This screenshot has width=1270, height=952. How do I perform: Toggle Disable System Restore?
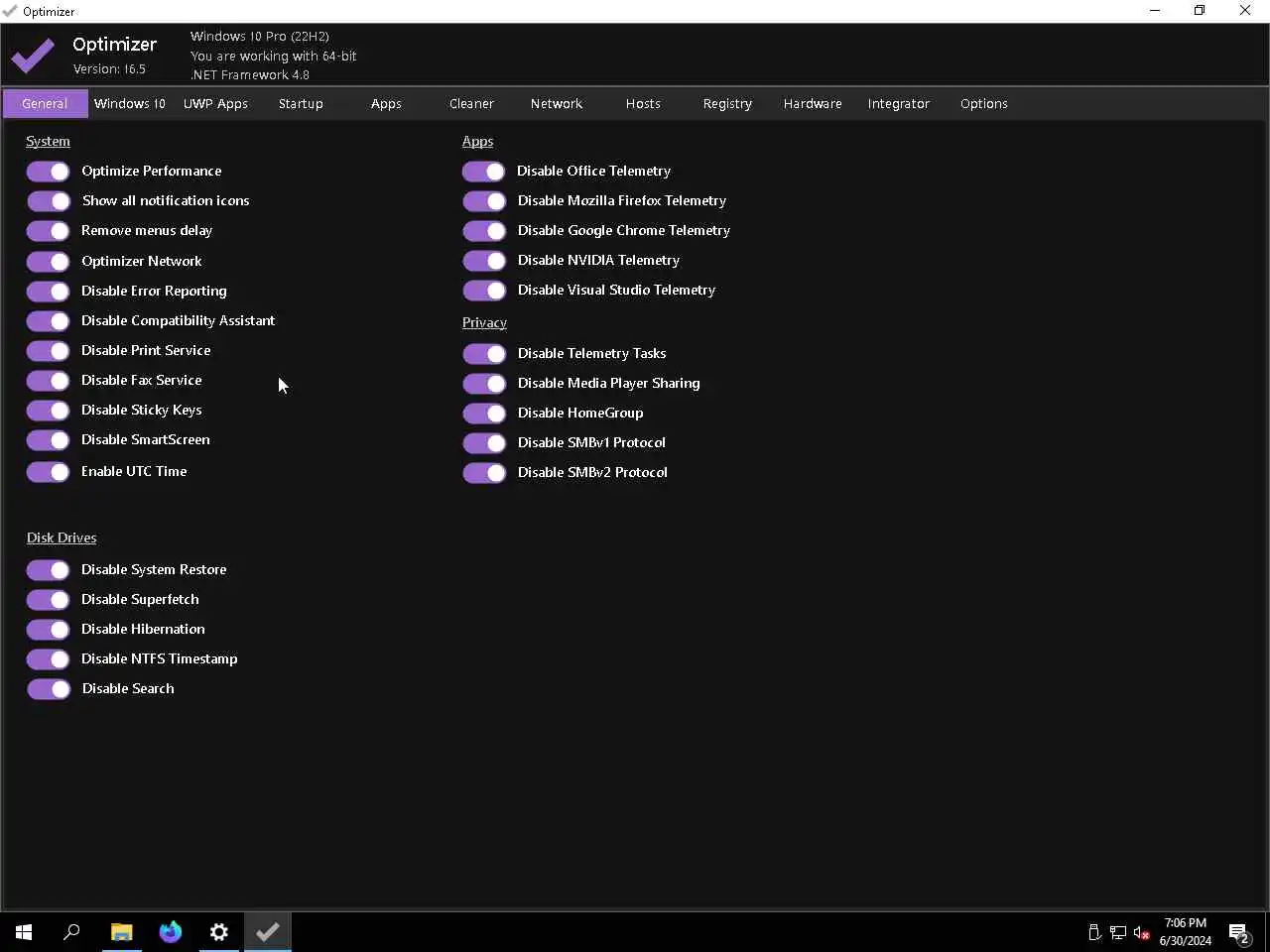click(x=48, y=570)
